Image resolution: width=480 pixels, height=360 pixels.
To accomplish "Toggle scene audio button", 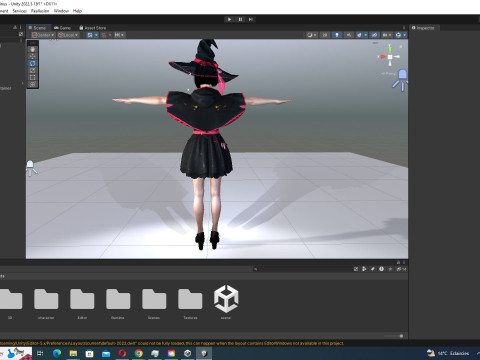I will tap(349, 35).
